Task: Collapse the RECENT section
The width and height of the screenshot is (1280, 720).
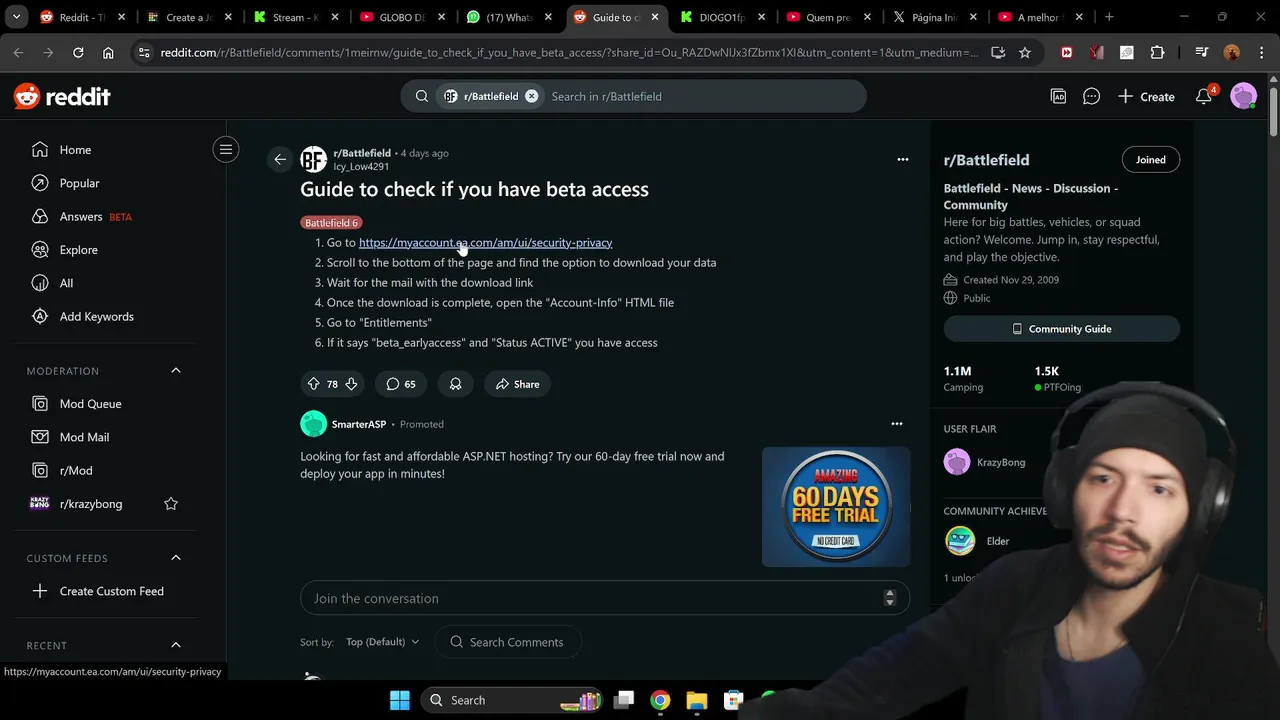Action: [176, 645]
